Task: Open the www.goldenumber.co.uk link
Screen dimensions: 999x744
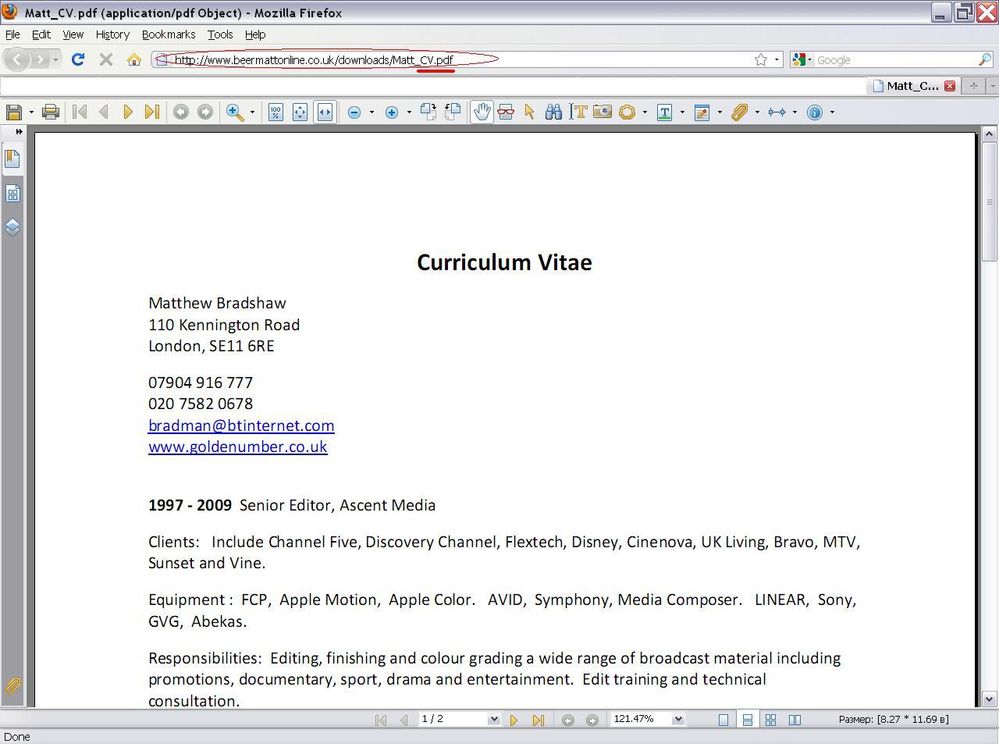Action: click(237, 447)
